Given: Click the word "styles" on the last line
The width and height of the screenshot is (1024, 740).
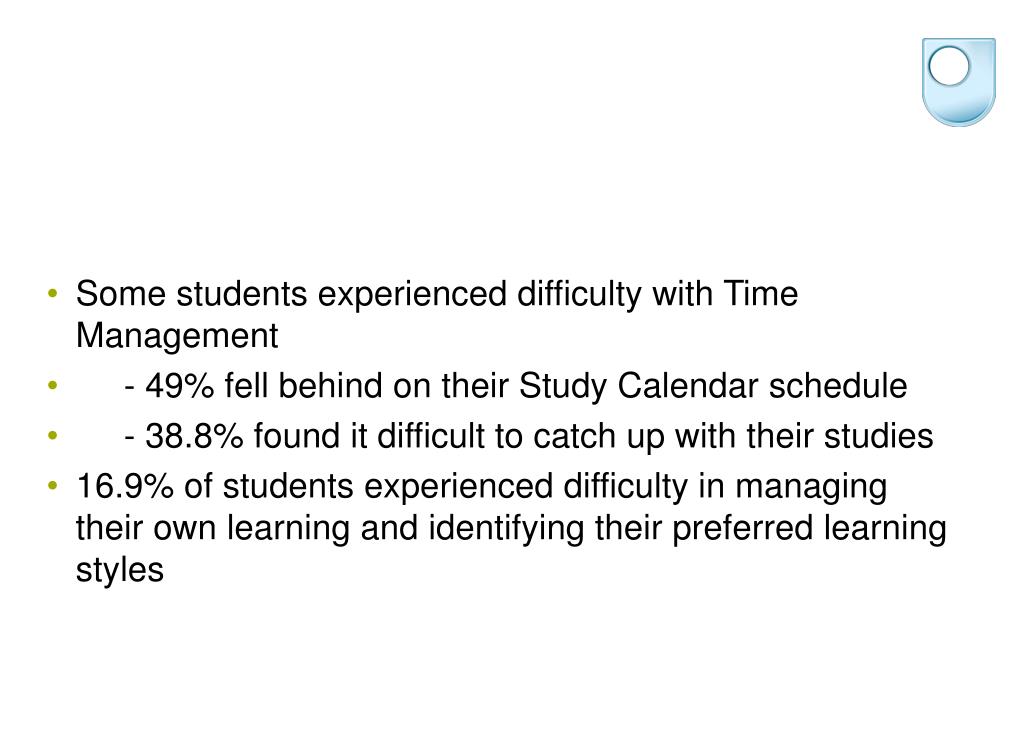Looking at the screenshot, I should (120, 570).
